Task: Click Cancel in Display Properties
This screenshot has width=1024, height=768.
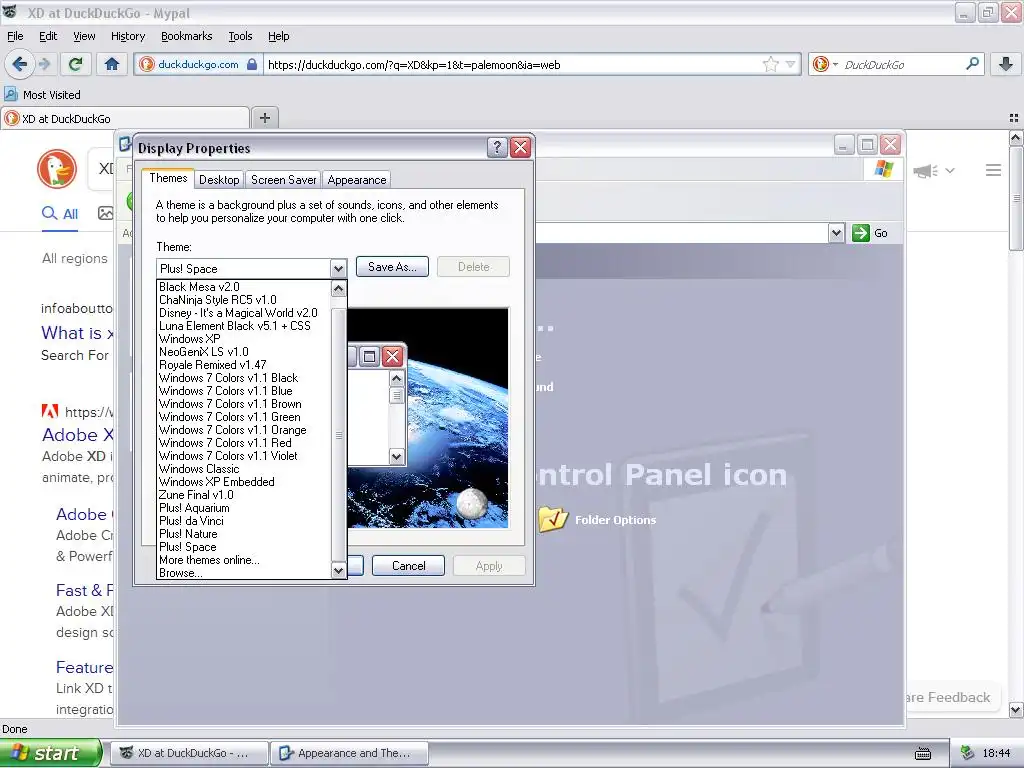Action: click(408, 566)
